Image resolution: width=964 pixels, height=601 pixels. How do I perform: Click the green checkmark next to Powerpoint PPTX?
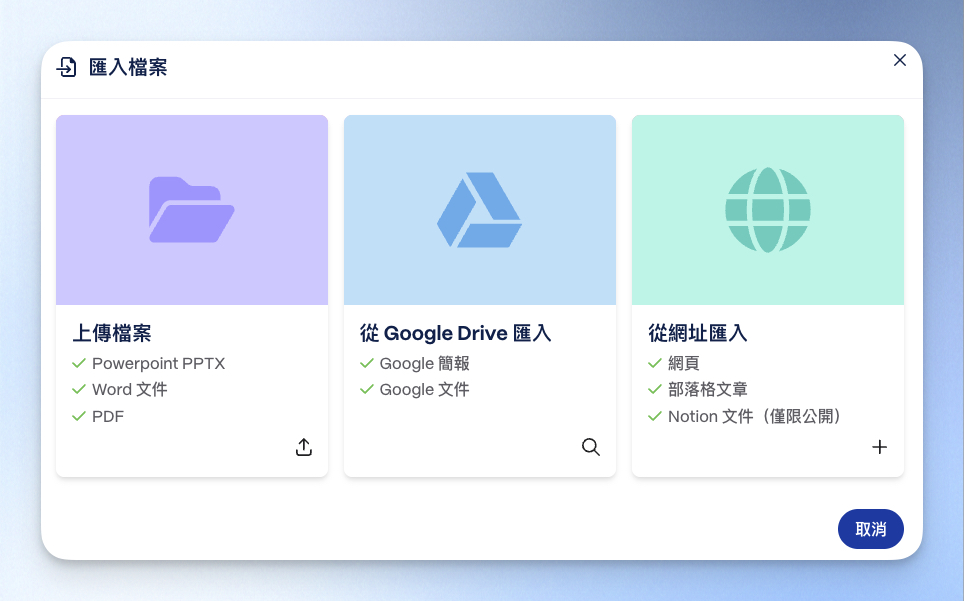pos(80,363)
